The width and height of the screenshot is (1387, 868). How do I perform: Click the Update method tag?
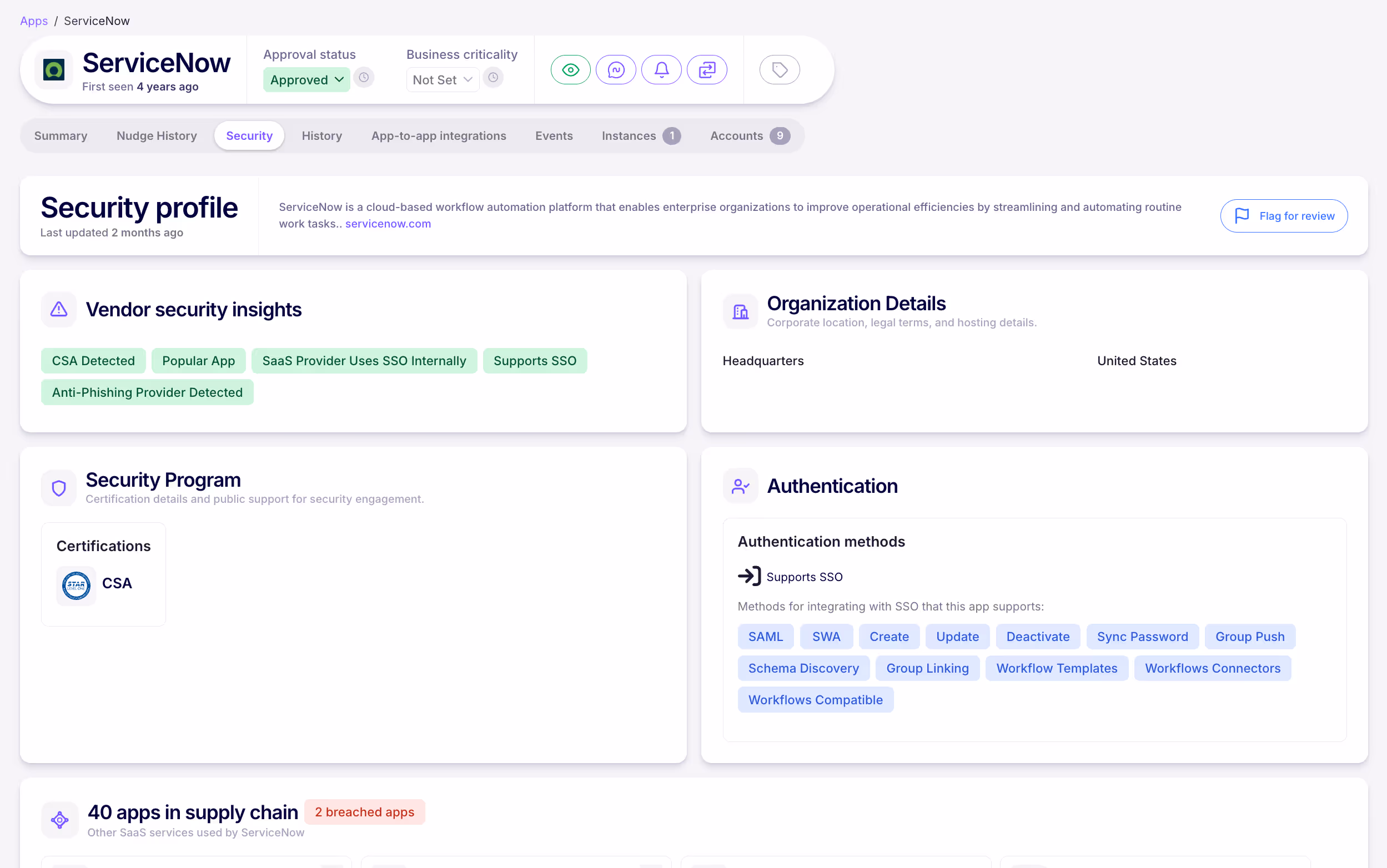coord(957,637)
